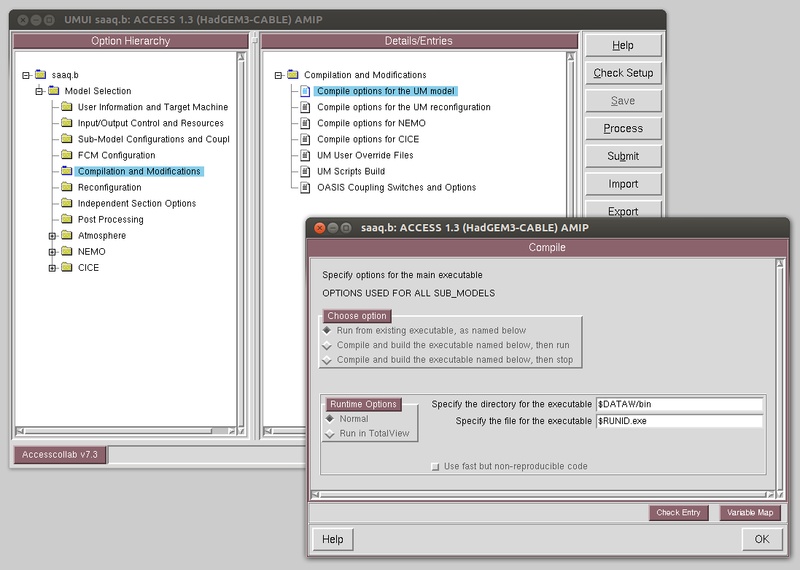Viewport: 800px width, 570px height.
Task: Collapse Compilation and Modifications in Details panel
Action: [278, 76]
